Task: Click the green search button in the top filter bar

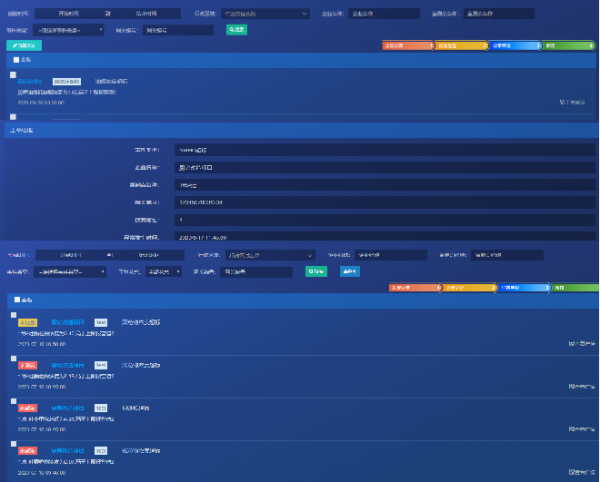Action: click(236, 30)
